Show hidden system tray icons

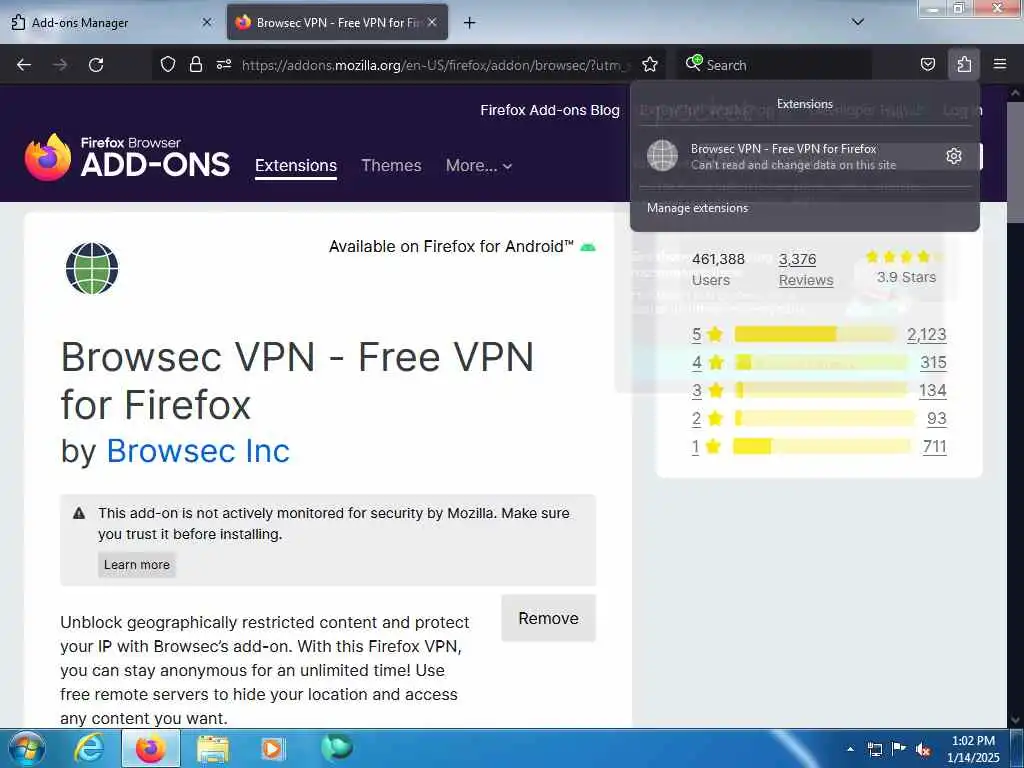850,749
